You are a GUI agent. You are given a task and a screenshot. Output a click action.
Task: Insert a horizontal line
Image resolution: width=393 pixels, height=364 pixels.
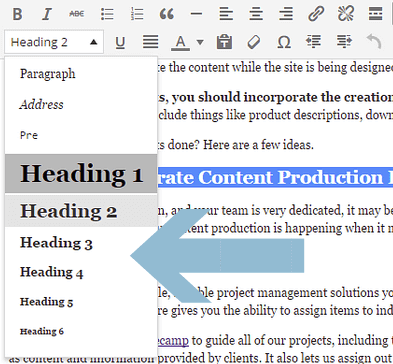(x=196, y=14)
